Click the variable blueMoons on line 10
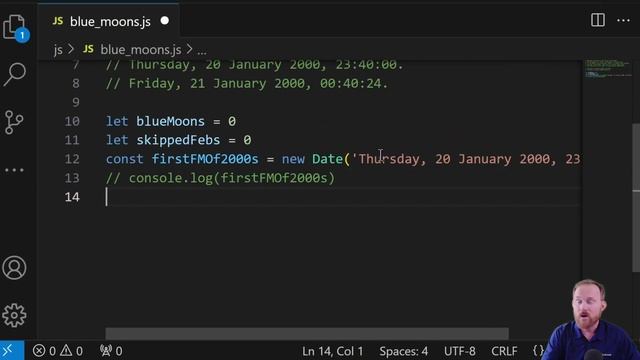640x360 pixels. click(170, 121)
